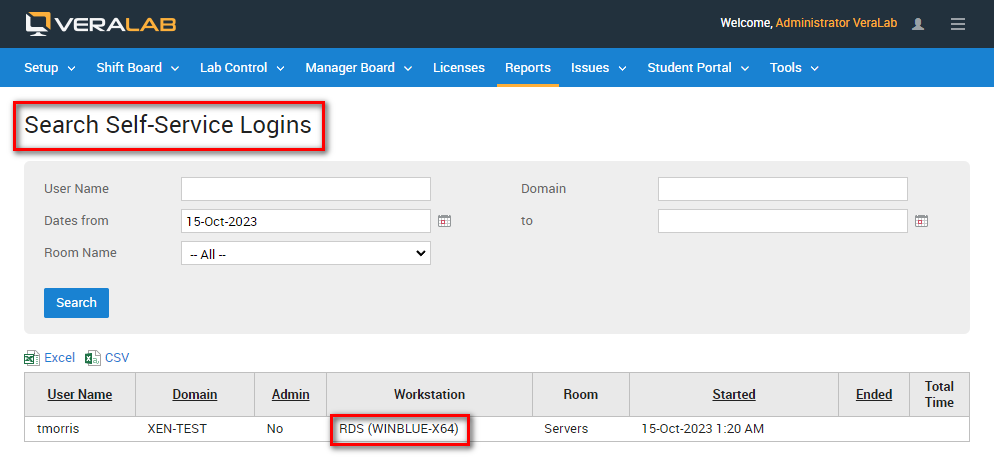Focus the Domain input field
This screenshot has height=463, width=994.
point(782,189)
